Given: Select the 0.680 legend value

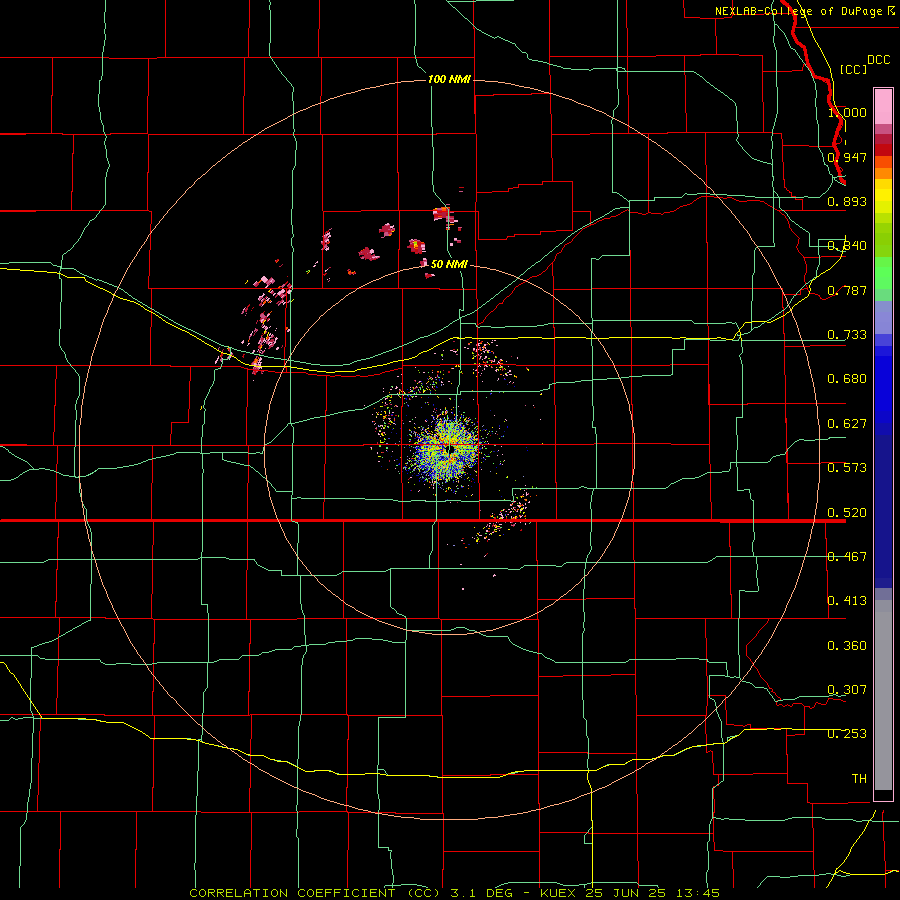Looking at the screenshot, I should [847, 379].
